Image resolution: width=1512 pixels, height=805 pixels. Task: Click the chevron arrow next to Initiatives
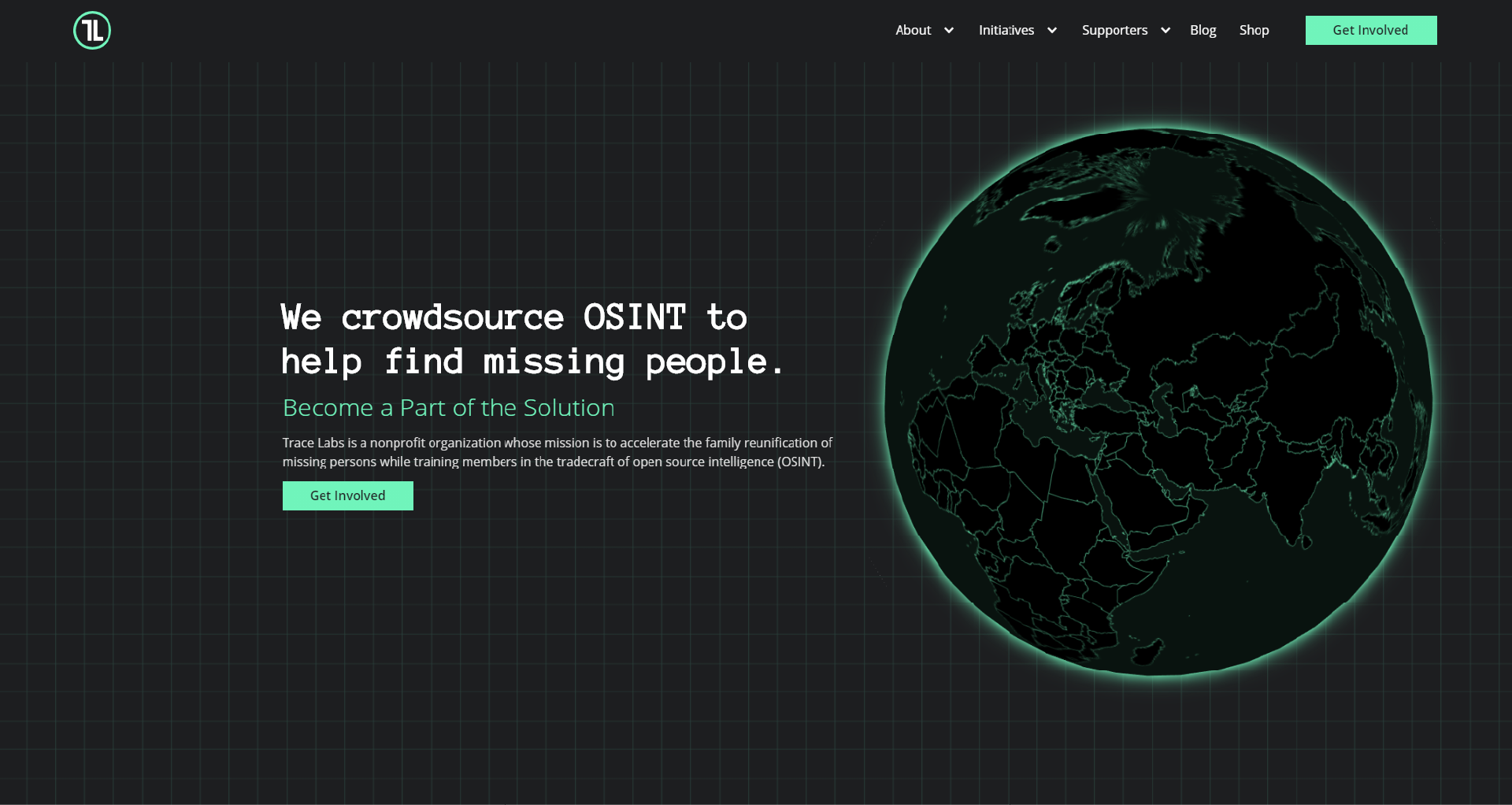coord(1051,31)
